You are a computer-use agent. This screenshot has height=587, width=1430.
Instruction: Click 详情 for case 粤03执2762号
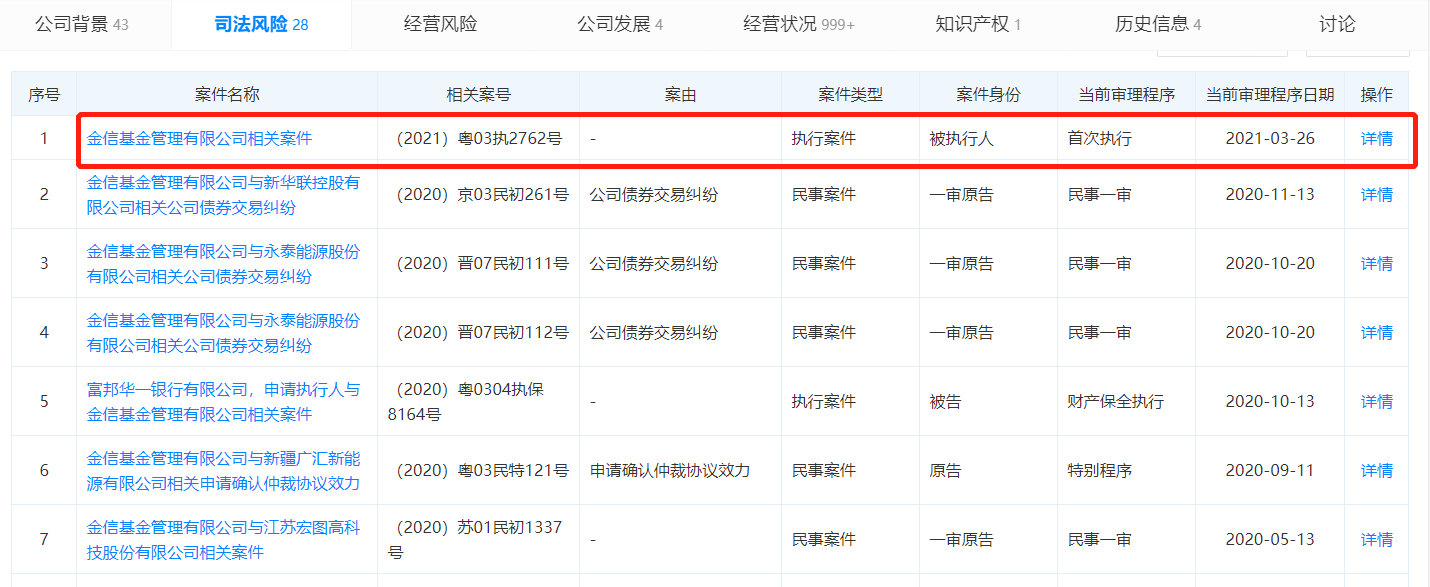pos(1376,139)
